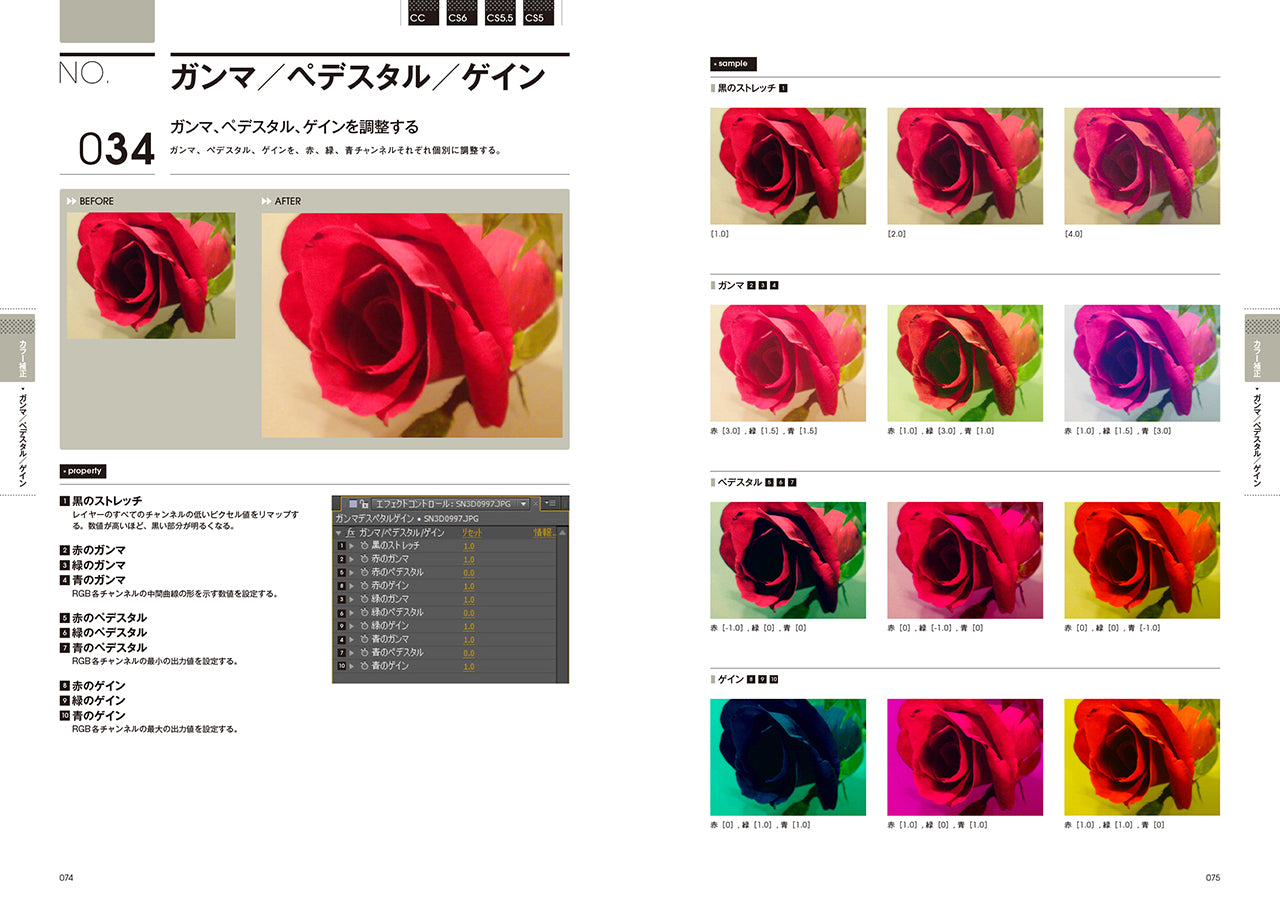This screenshot has height=904, width=1280.
Task: Toggle stopwatch for 緑のペデスタル
Action: (365, 613)
